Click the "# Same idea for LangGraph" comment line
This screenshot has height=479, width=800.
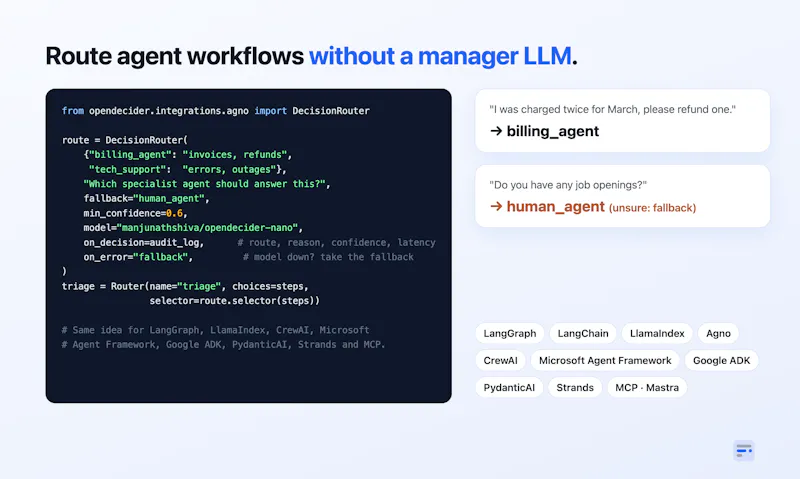[x=215, y=330]
